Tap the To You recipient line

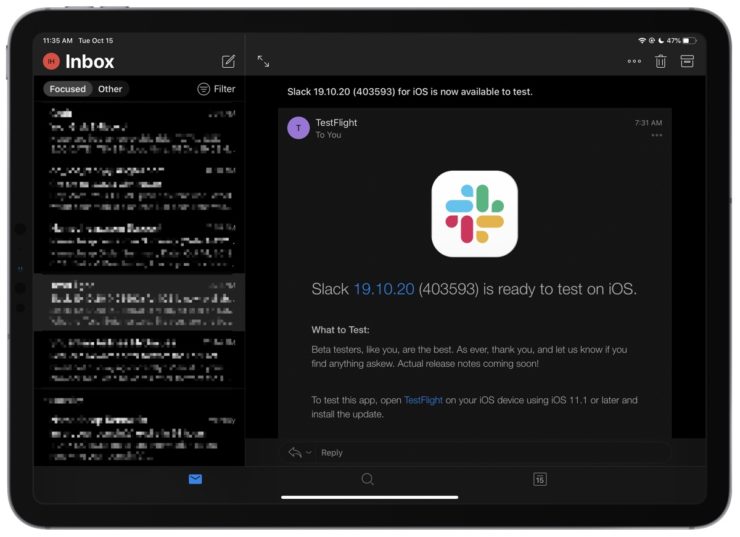click(x=328, y=135)
